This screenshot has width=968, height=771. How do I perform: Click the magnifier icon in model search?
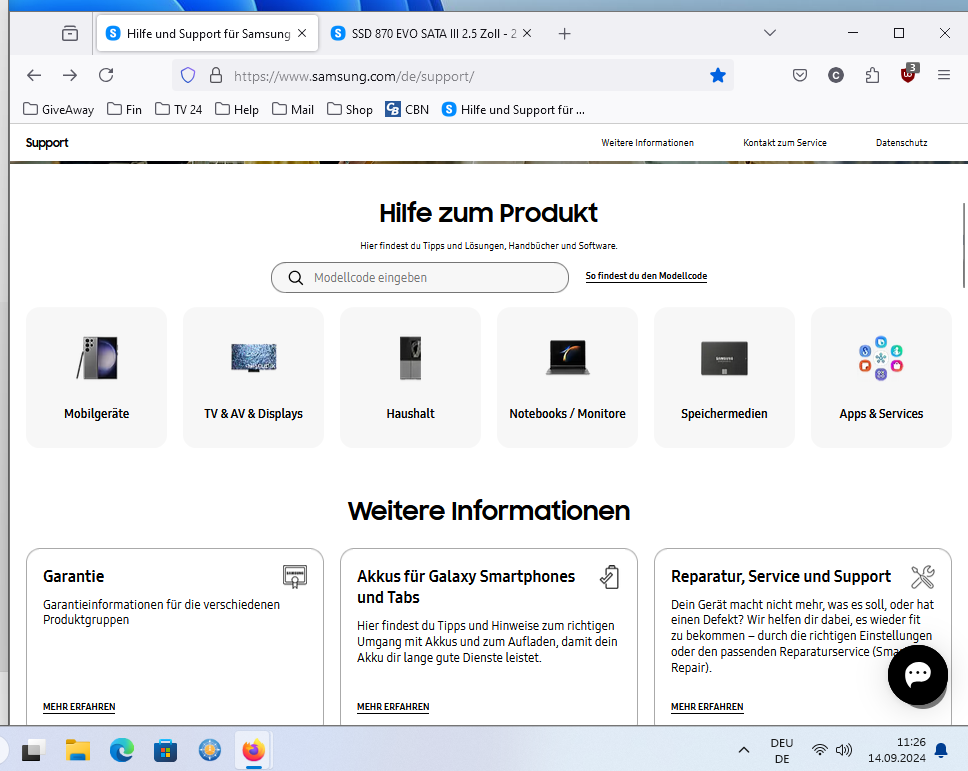click(296, 278)
